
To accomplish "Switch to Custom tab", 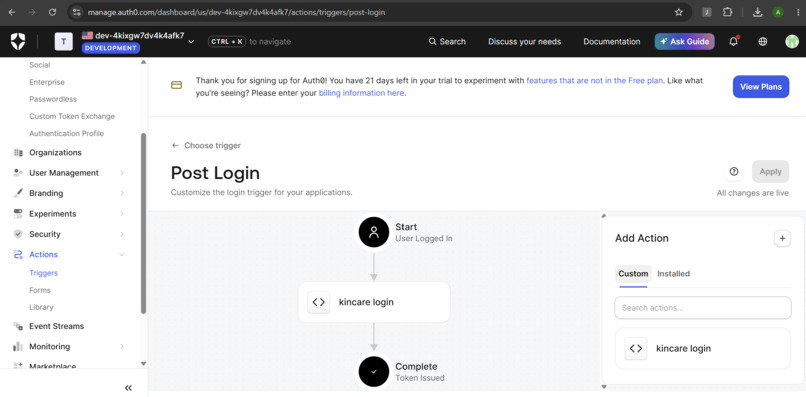I will point(633,274).
